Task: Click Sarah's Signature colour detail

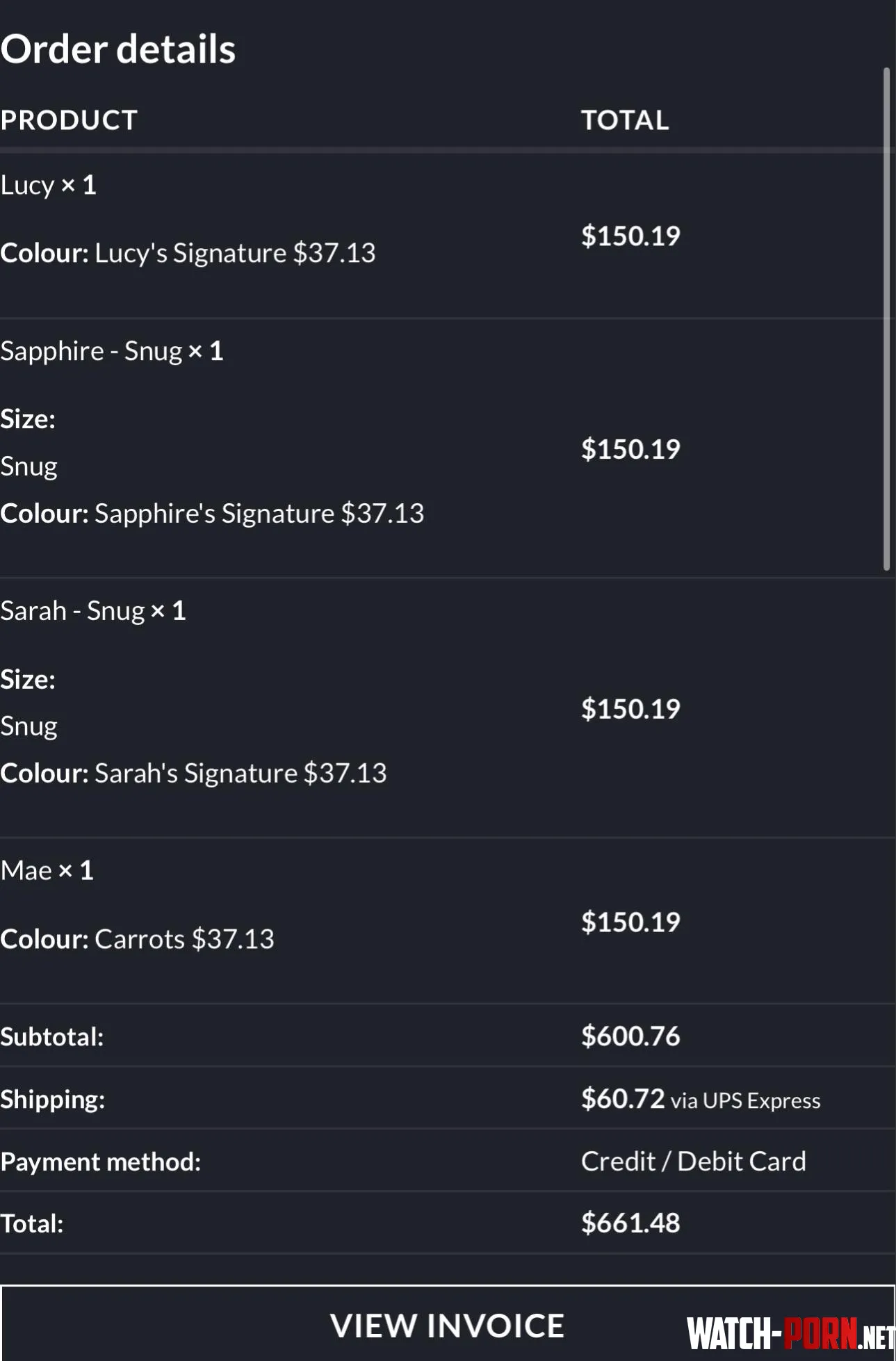Action: pyautogui.click(x=193, y=773)
